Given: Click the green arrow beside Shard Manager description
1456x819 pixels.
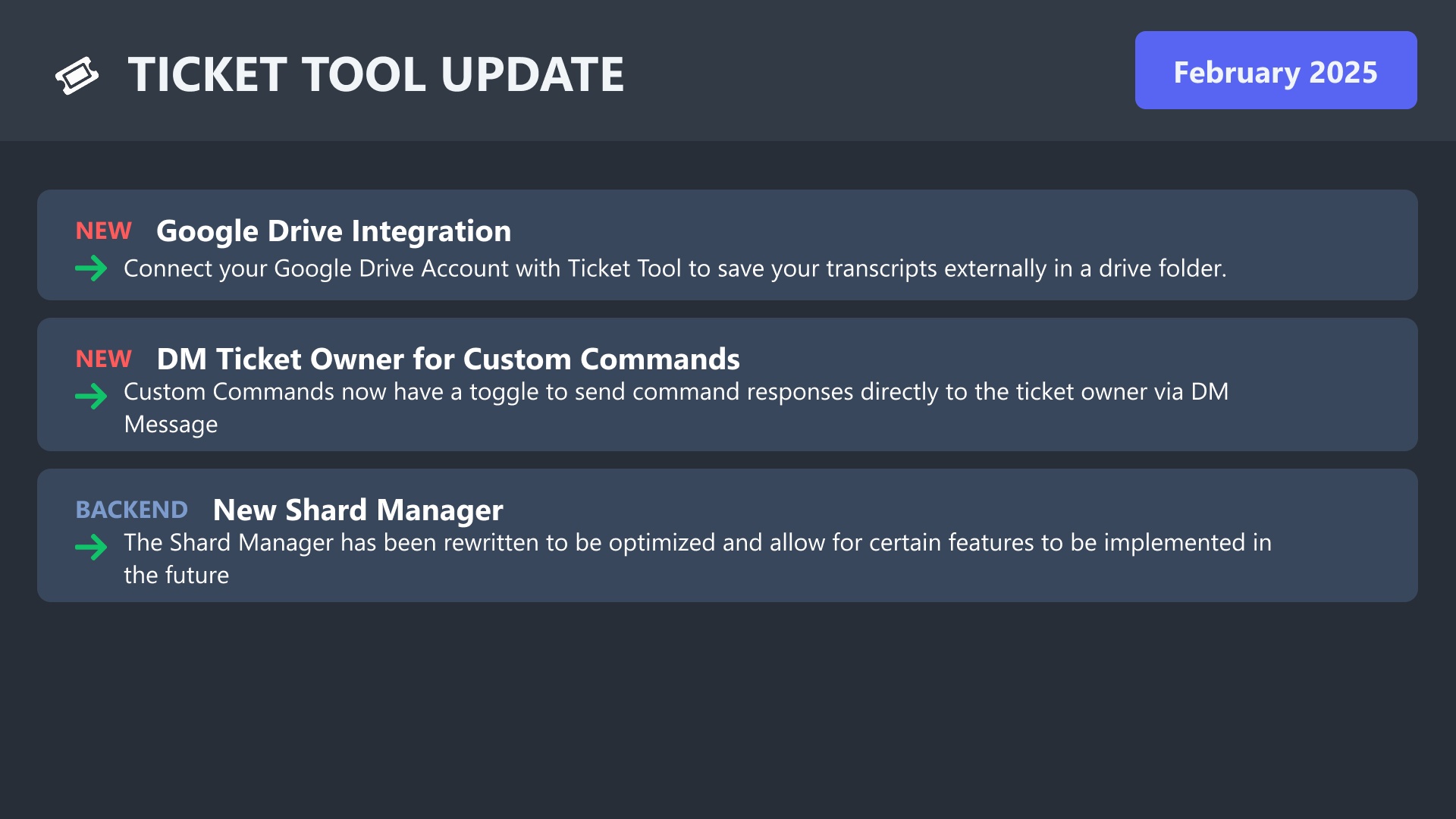Looking at the screenshot, I should pos(91,546).
